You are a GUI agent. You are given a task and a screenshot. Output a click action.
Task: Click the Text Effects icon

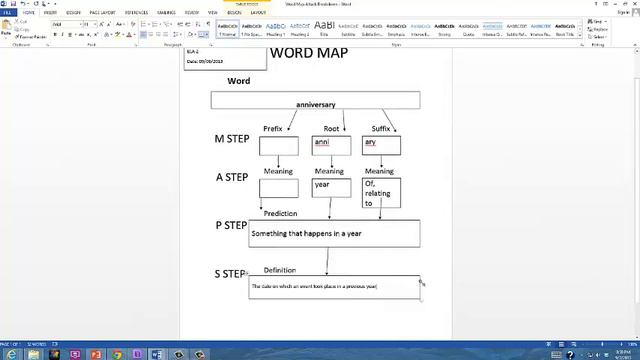[x=107, y=35]
